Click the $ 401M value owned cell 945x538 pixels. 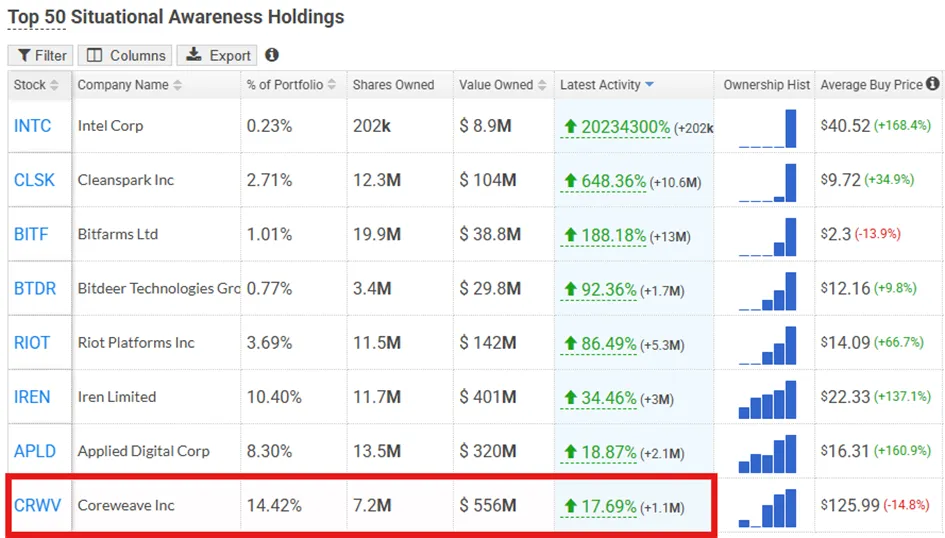coord(488,397)
